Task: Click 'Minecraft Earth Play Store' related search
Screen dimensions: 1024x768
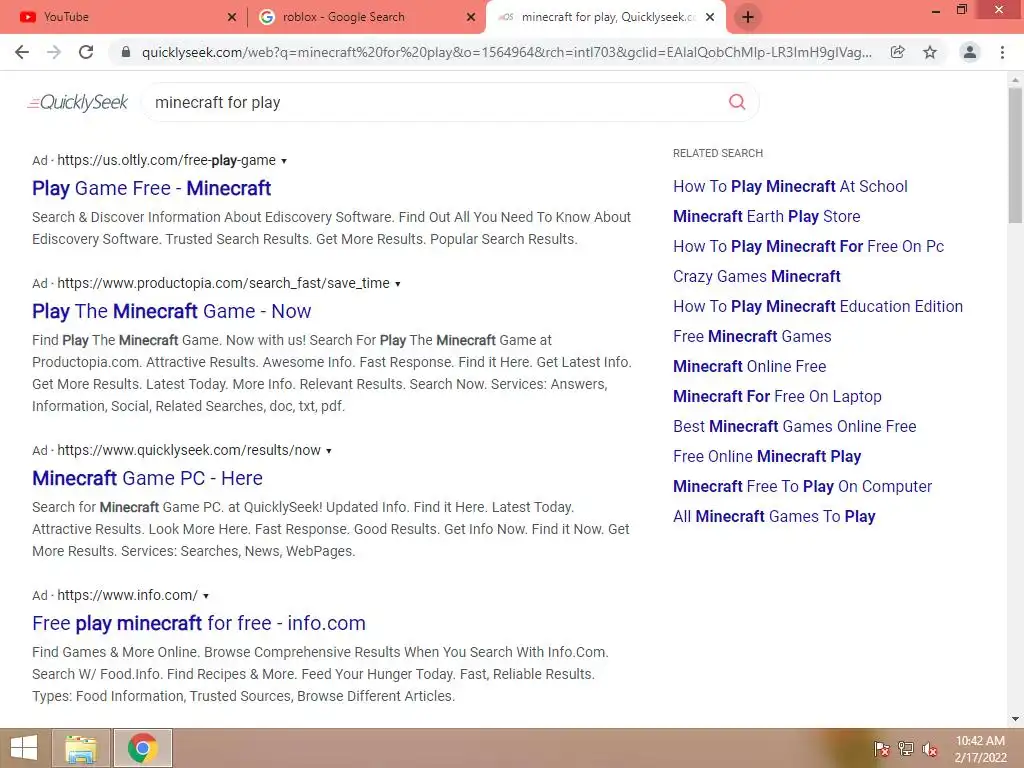Action: (767, 216)
